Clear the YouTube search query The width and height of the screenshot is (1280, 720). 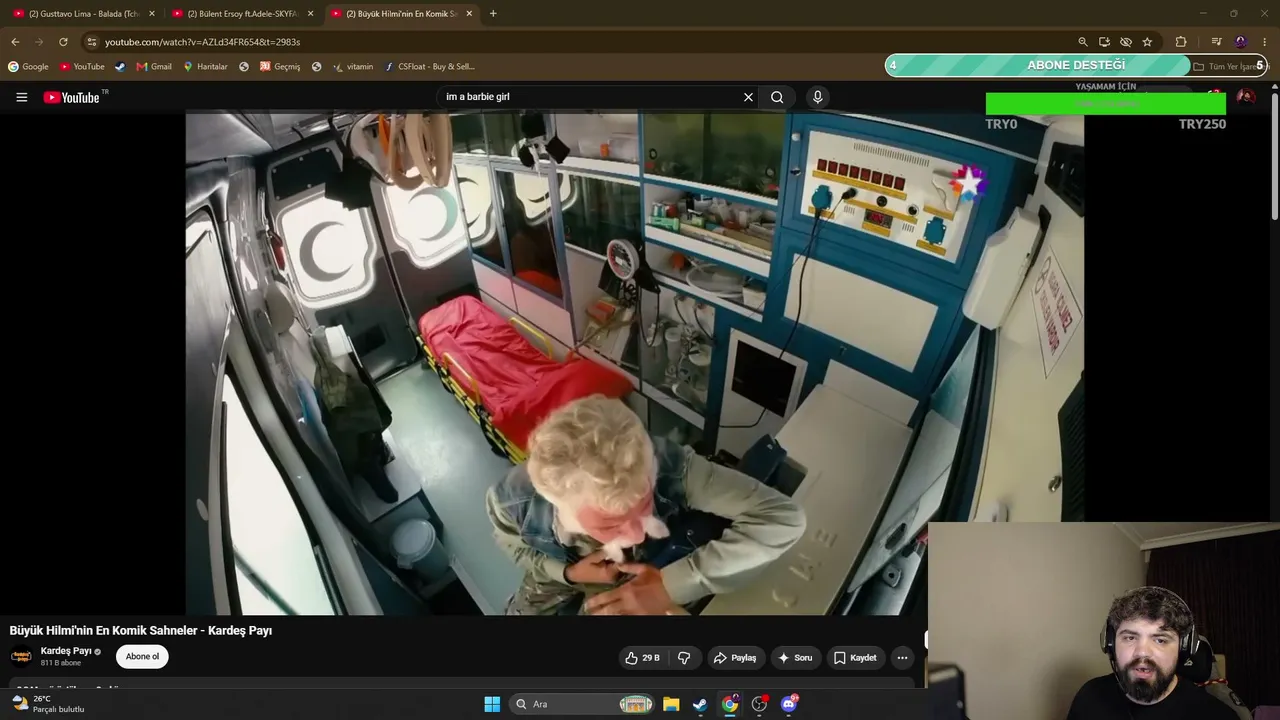coord(748,97)
